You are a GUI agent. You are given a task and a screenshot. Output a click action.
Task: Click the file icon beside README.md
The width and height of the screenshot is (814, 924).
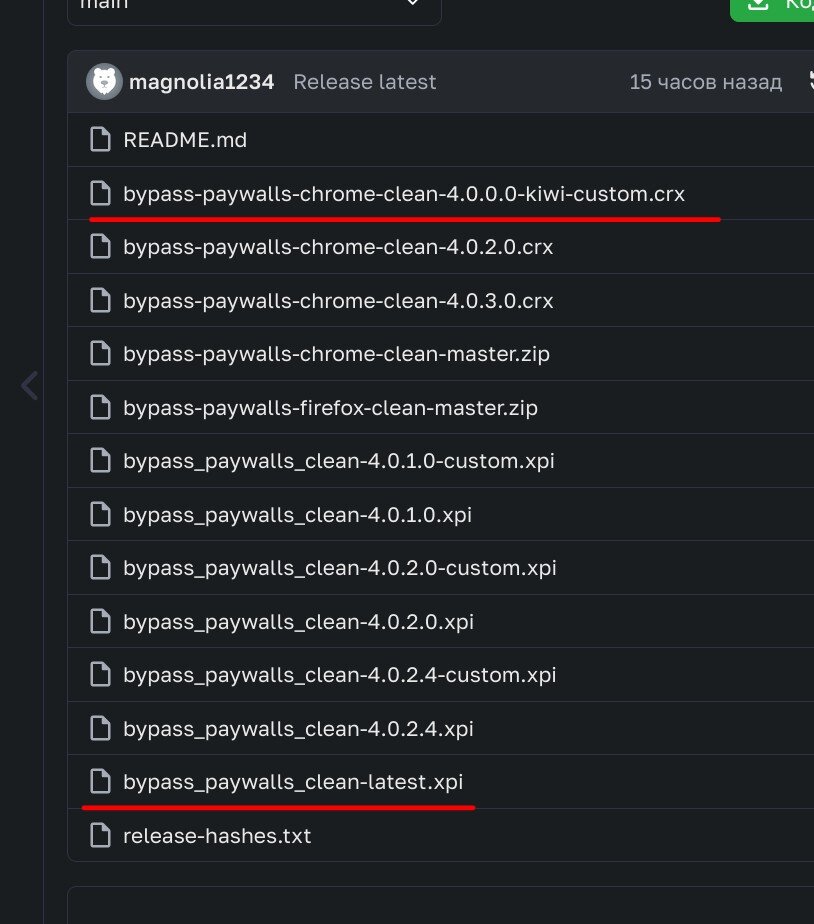tap(100, 140)
